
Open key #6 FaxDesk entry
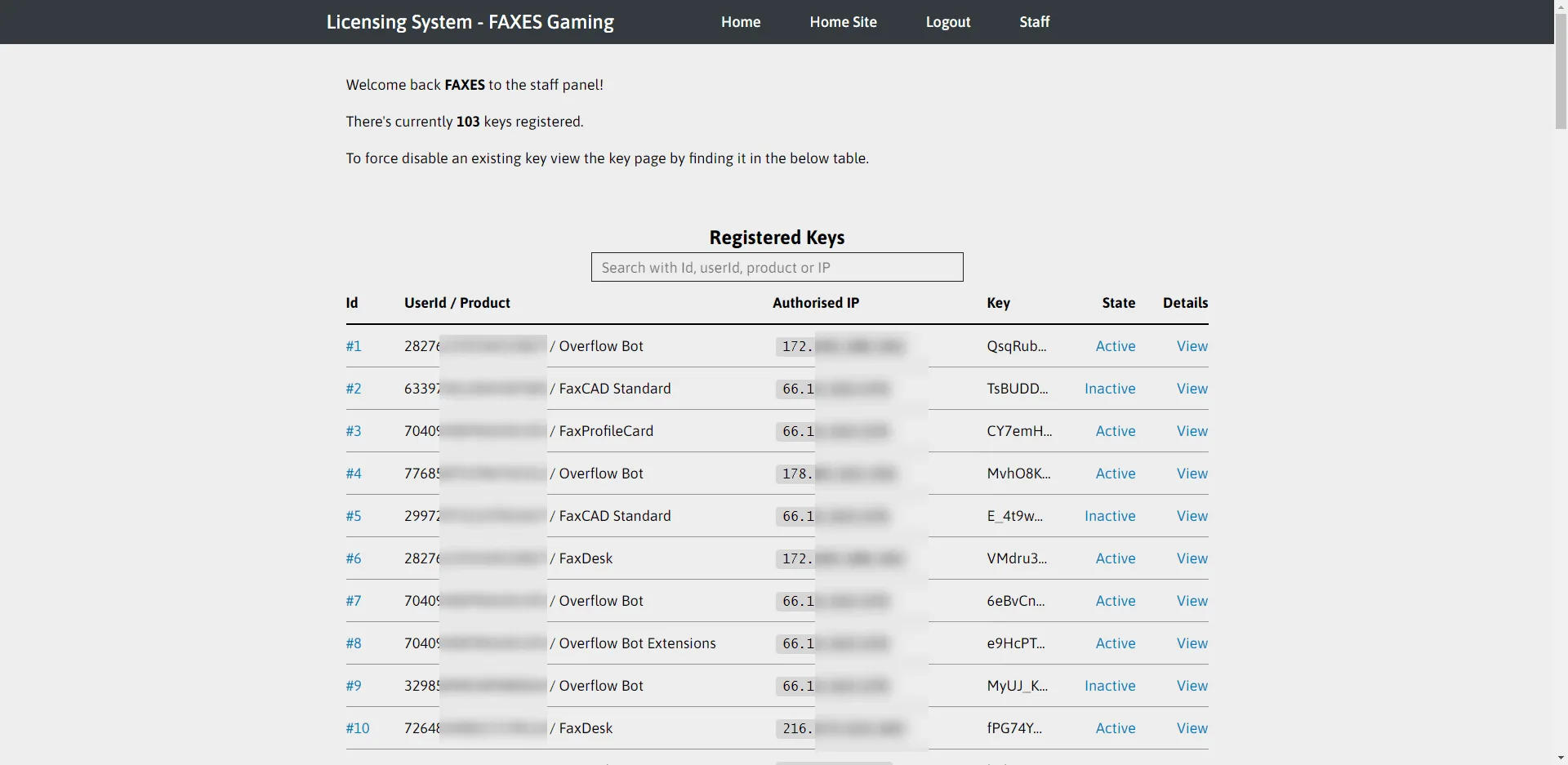[354, 558]
